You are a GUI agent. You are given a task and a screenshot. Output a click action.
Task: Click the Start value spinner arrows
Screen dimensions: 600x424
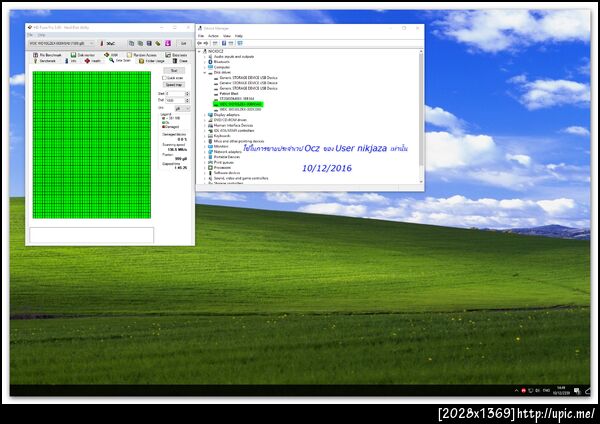click(187, 94)
